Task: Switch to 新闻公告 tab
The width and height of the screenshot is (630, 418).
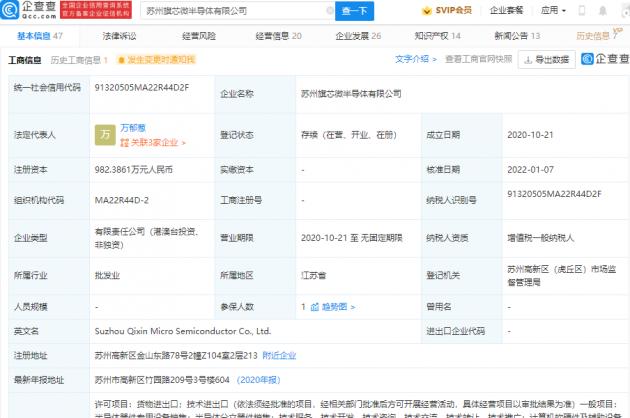Action: pos(517,36)
